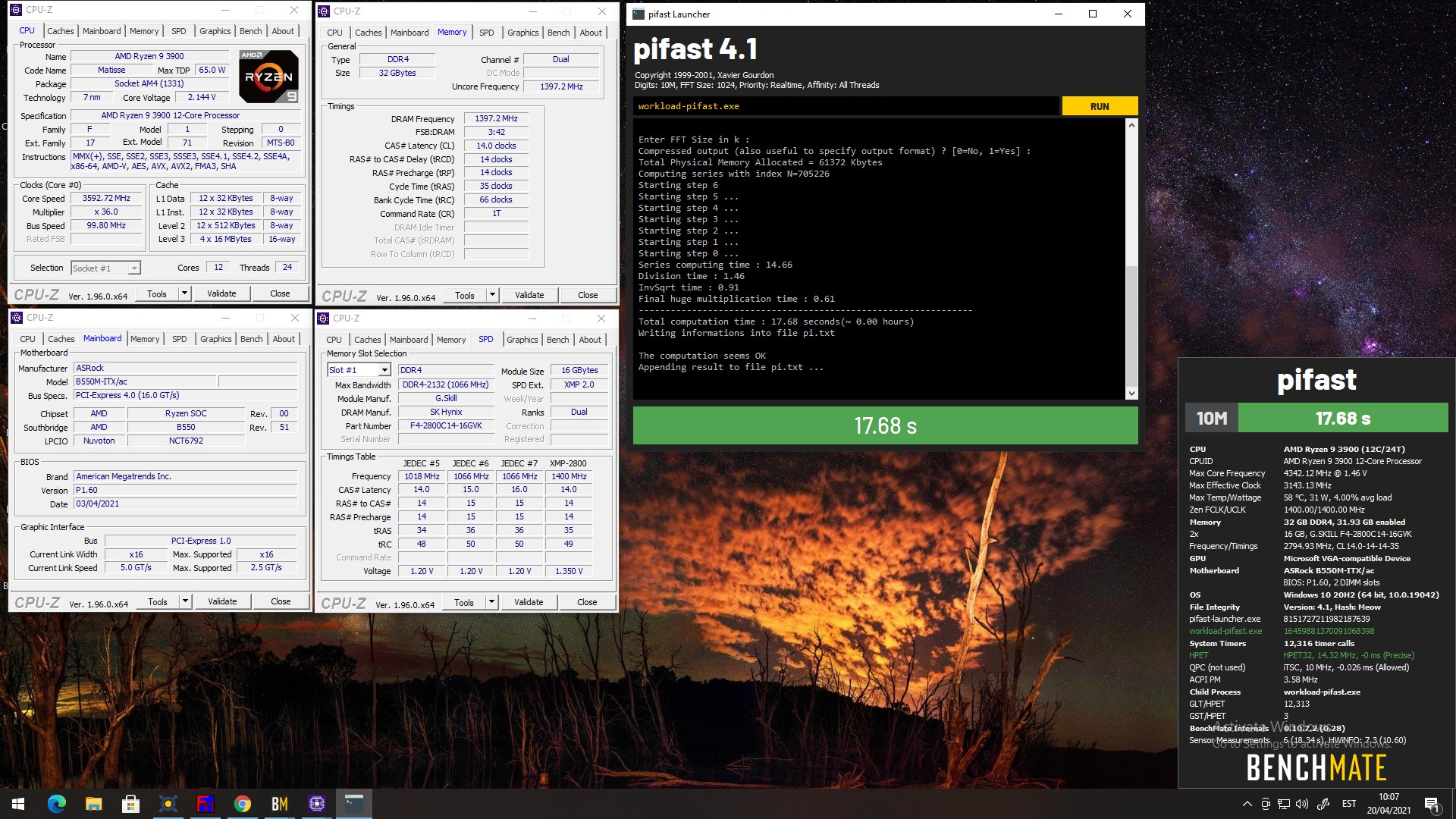This screenshot has width=1456, height=819.
Task: Click green 17.68 s result bar
Action: click(885, 425)
